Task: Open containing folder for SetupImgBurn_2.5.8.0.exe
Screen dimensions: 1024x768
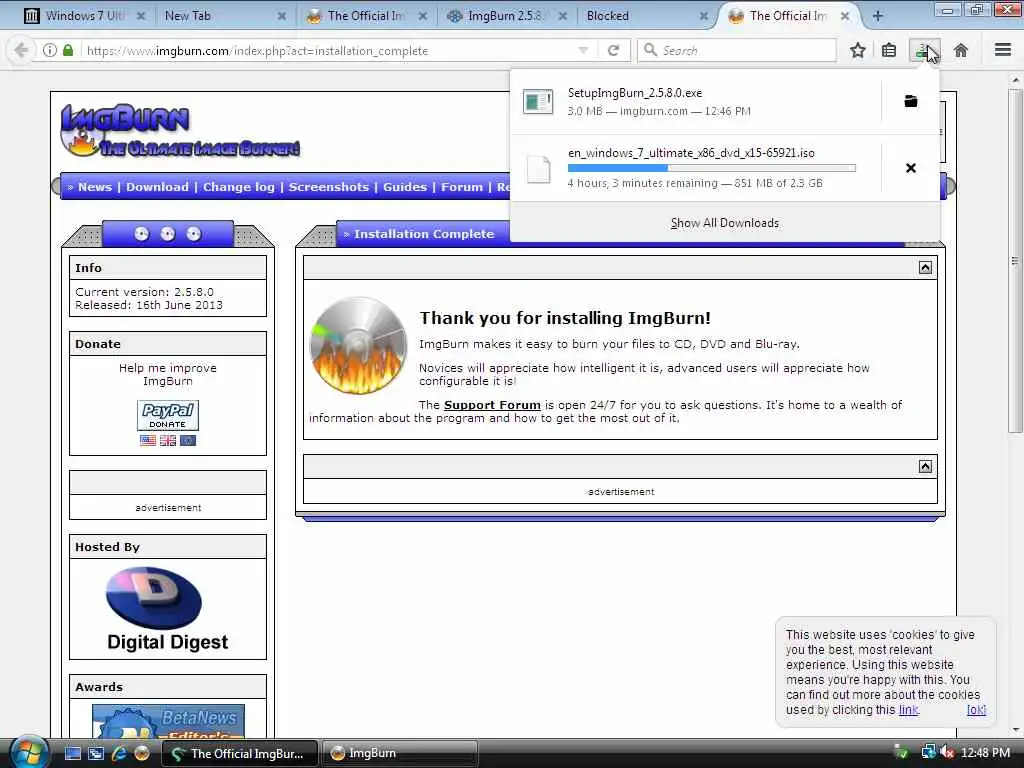Action: [x=910, y=101]
